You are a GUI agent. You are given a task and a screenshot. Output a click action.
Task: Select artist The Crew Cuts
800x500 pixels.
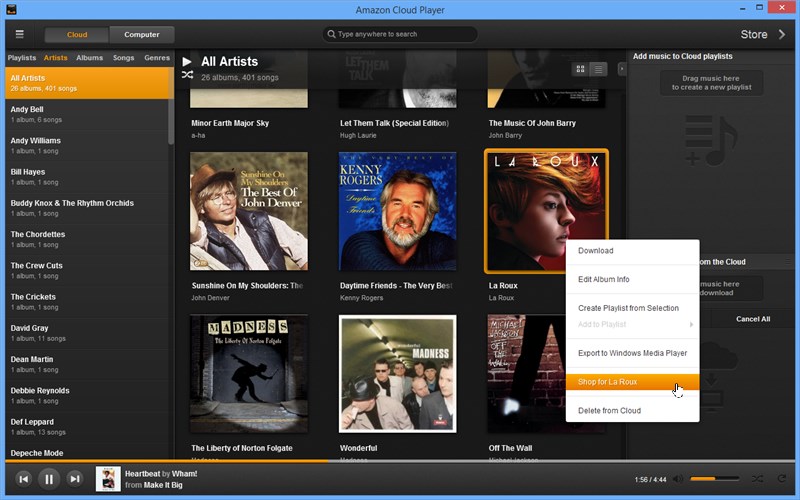pos(87,270)
